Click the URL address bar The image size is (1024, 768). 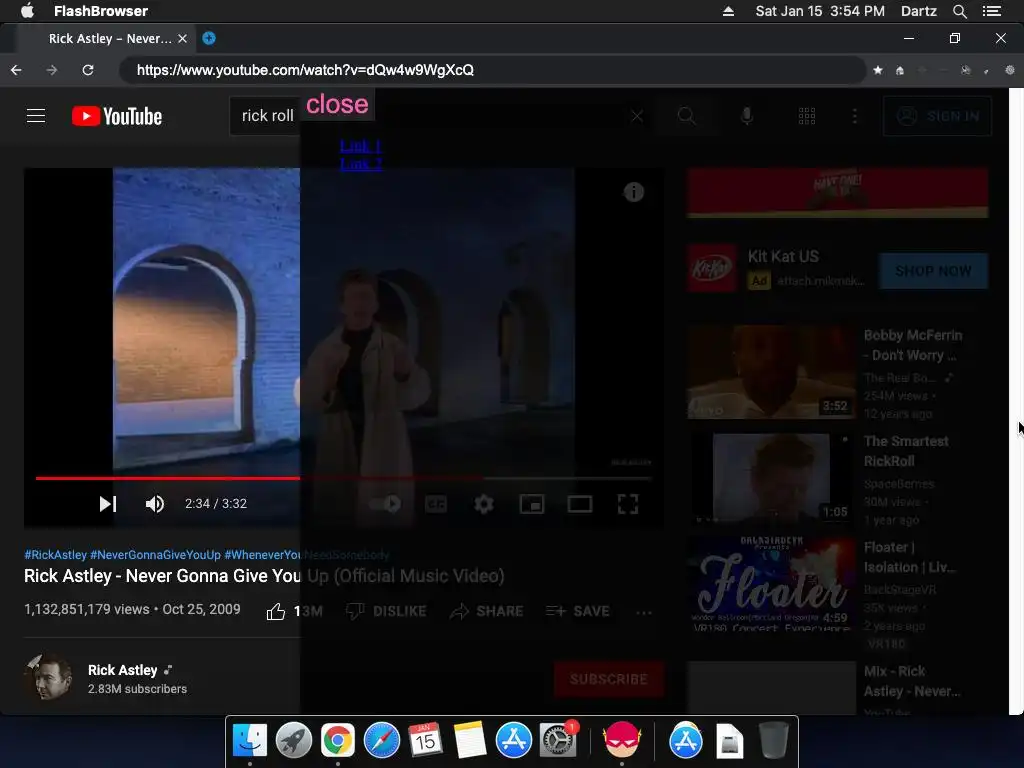tap(492, 70)
